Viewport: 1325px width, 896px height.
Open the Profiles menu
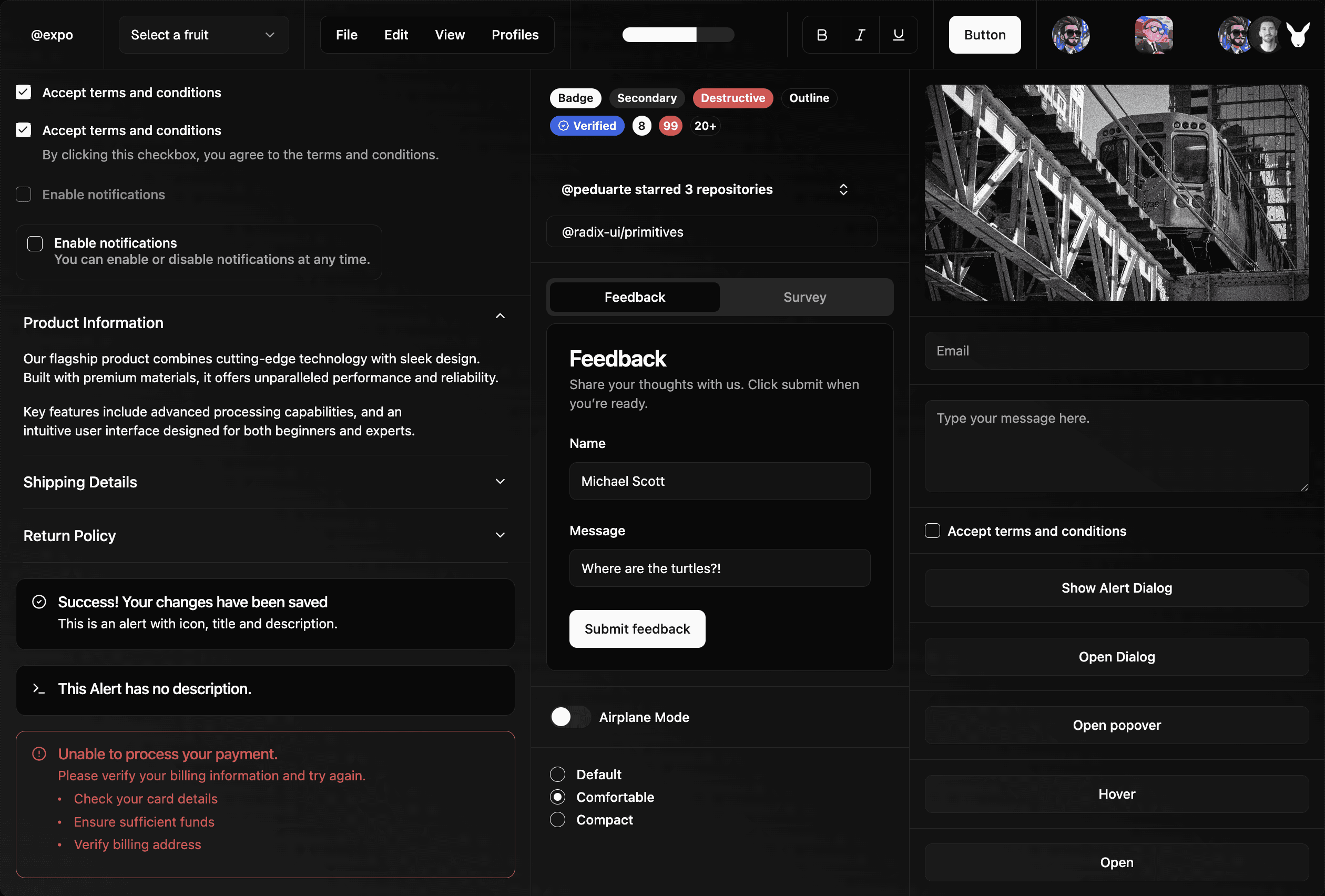tap(515, 35)
